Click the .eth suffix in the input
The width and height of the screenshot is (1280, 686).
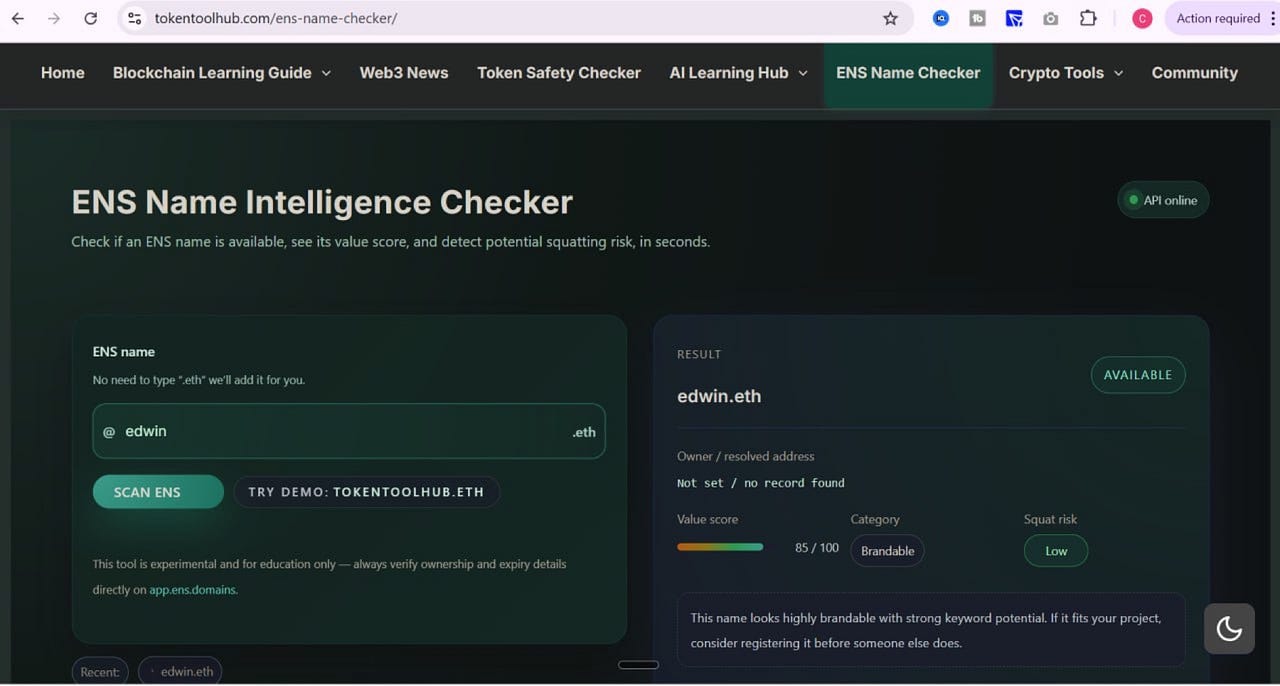(584, 432)
